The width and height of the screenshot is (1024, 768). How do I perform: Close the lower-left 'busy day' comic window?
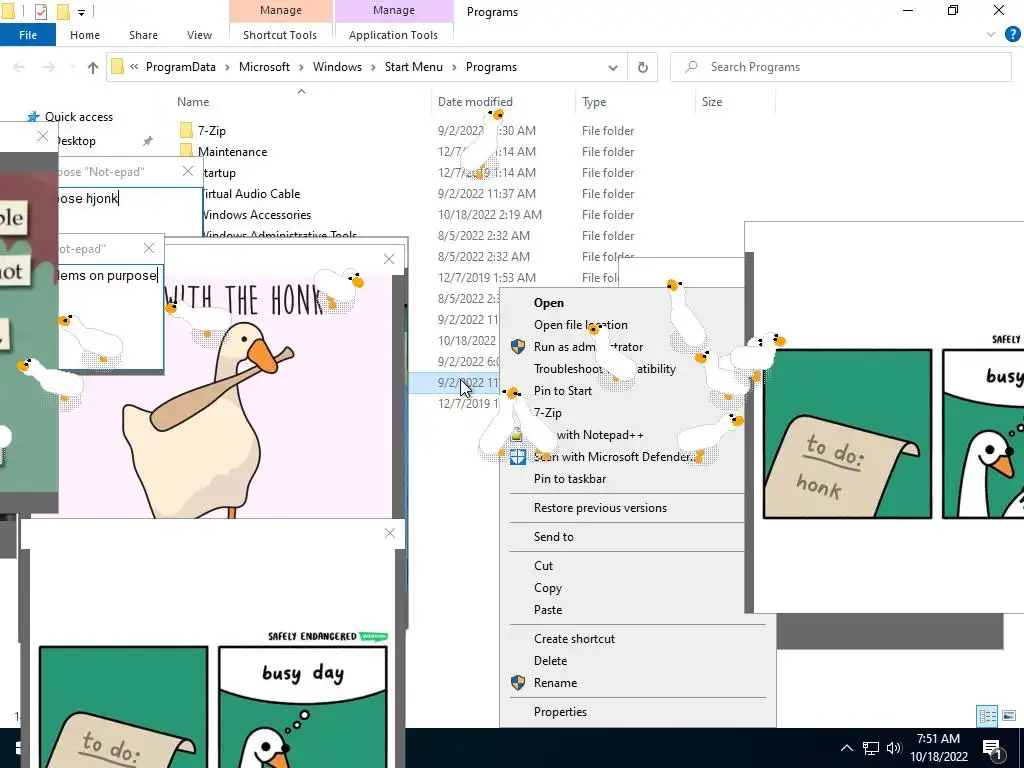coord(390,534)
